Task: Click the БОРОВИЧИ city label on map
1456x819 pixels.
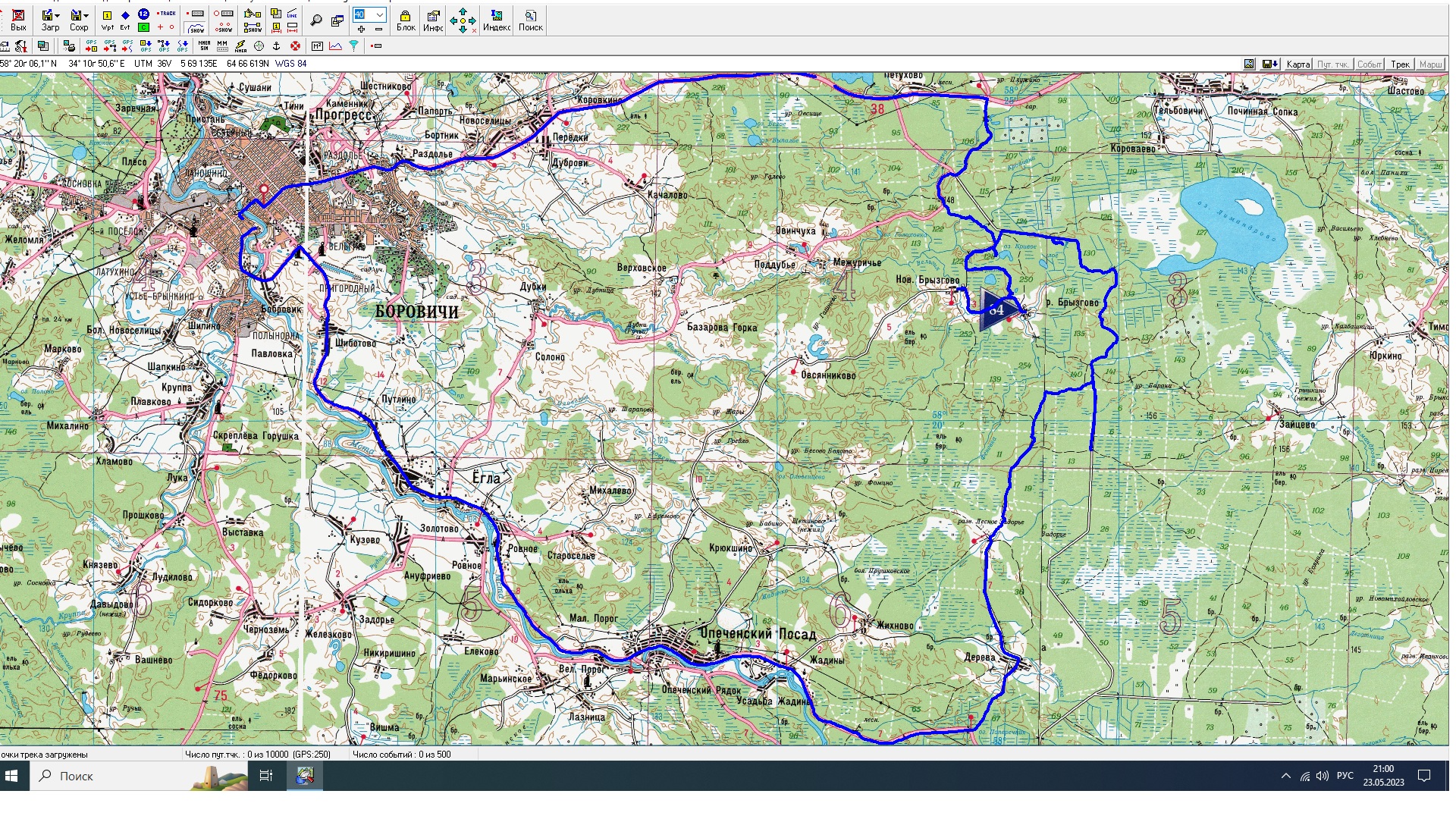Action: pos(417,312)
